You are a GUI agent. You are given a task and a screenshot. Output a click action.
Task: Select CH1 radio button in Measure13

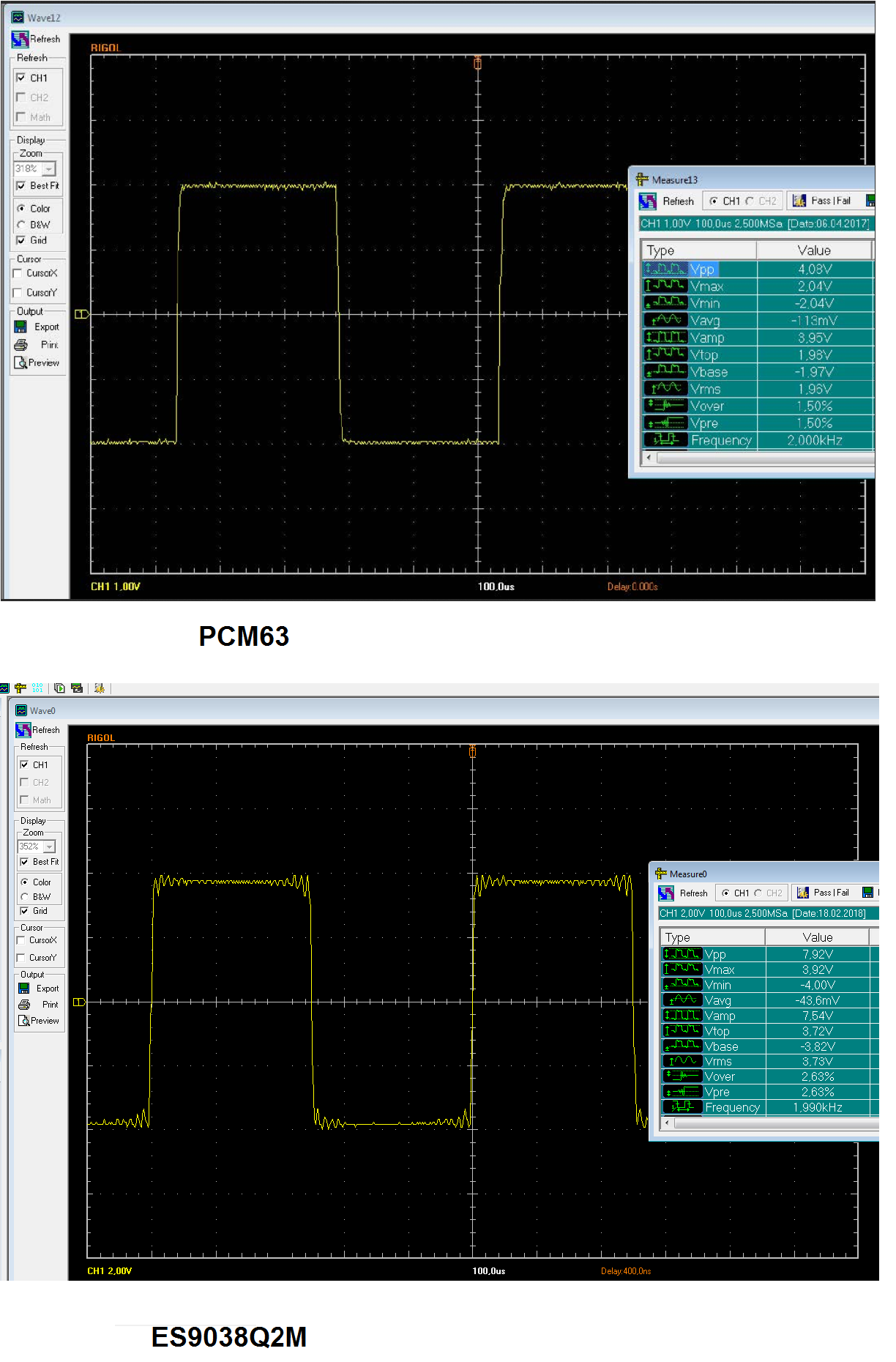[x=714, y=201]
